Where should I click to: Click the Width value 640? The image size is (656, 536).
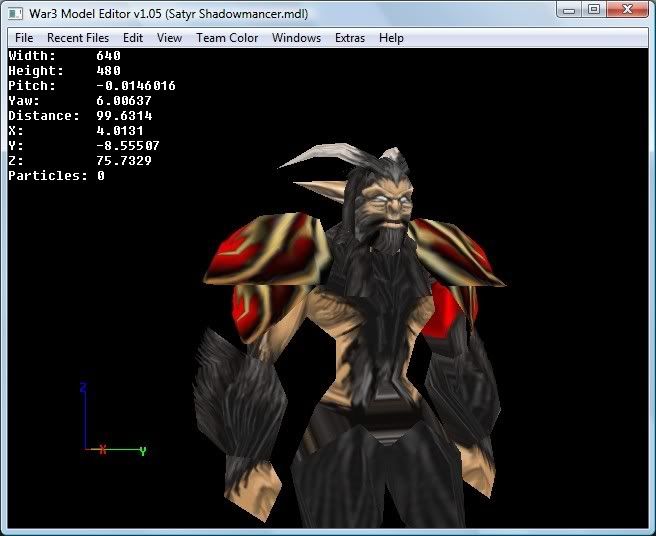108,56
